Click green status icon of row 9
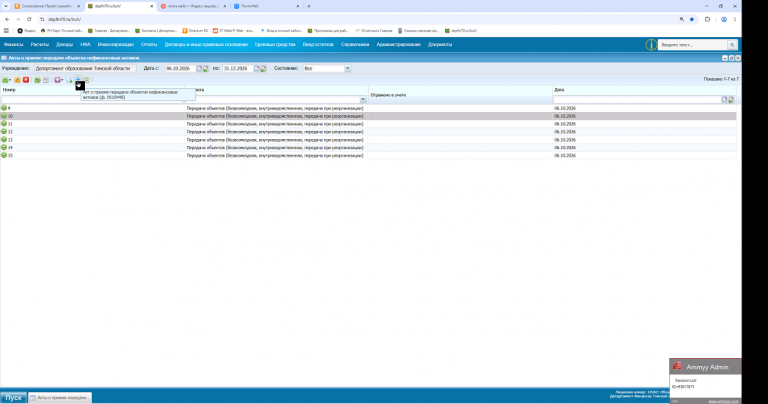Image resolution: width=768 pixels, height=404 pixels. tap(4, 108)
